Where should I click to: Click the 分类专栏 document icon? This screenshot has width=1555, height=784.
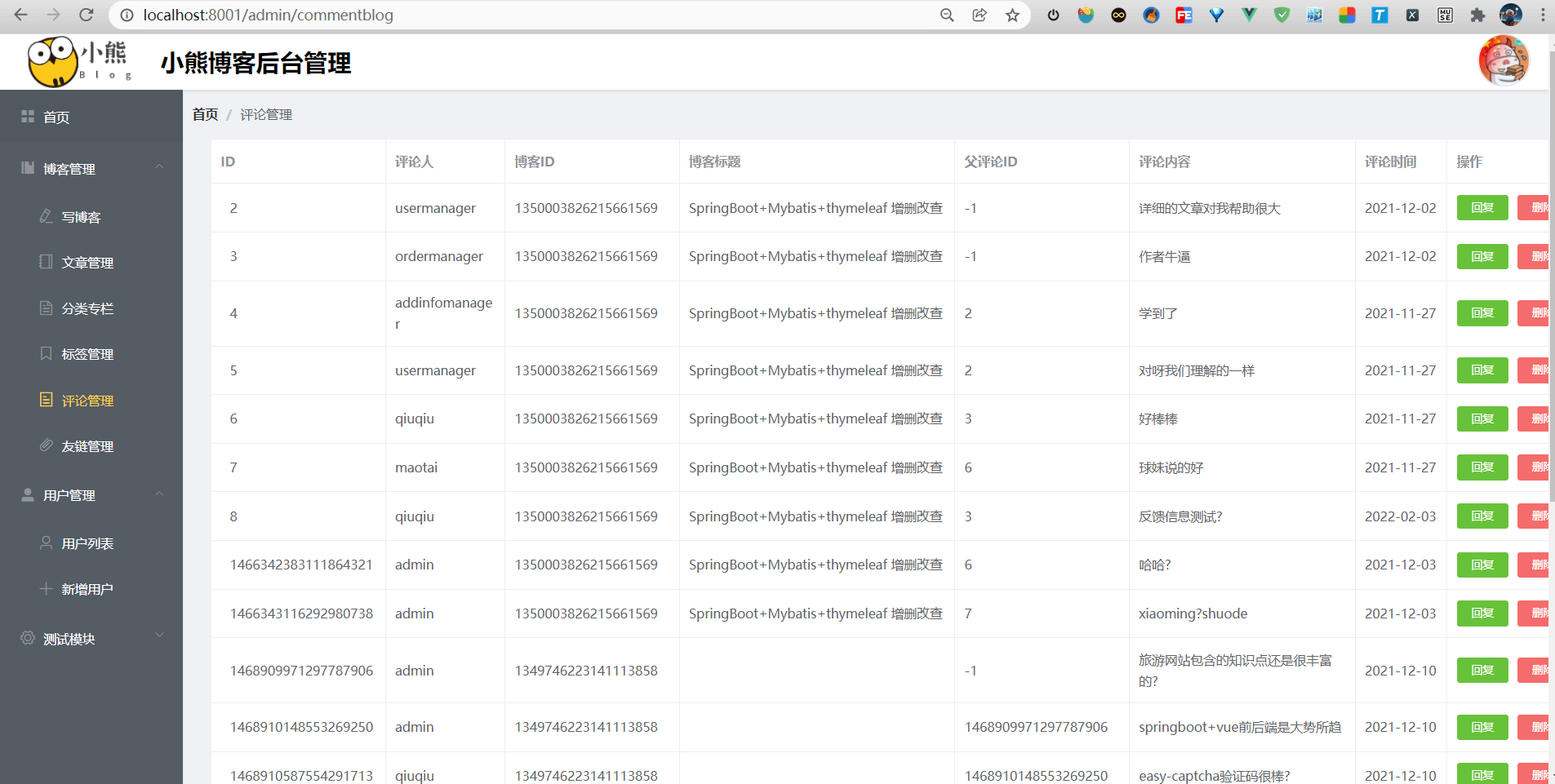pos(47,308)
